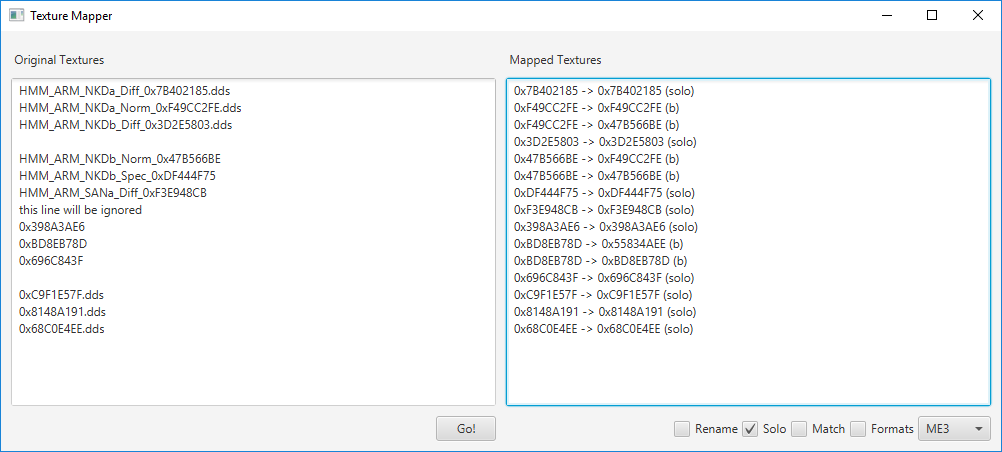Image resolution: width=1002 pixels, height=452 pixels.
Task: Enable the Match checkbox
Action: click(799, 429)
